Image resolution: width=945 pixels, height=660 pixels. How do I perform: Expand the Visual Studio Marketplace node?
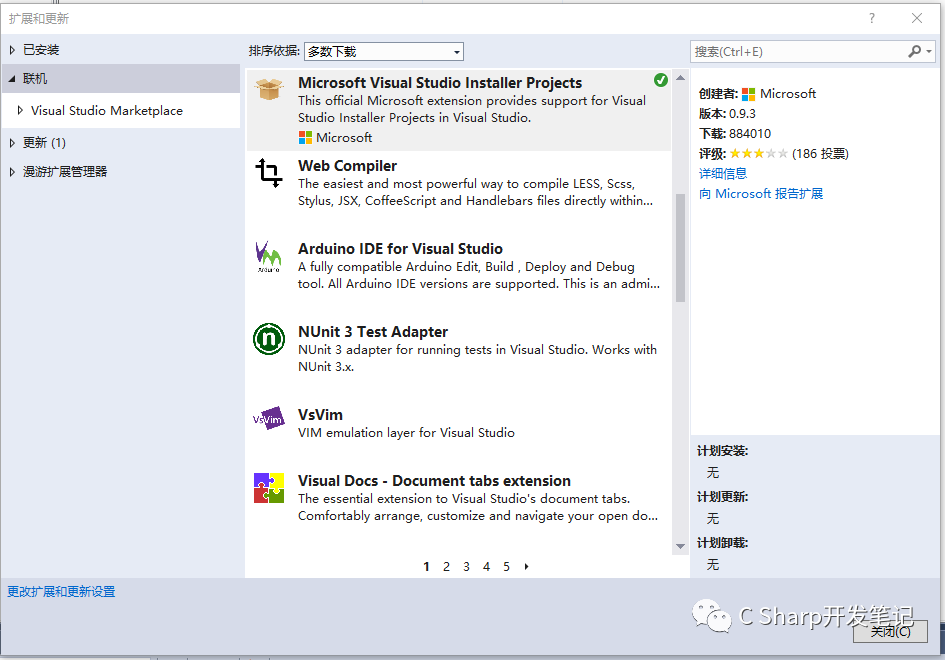pos(20,111)
